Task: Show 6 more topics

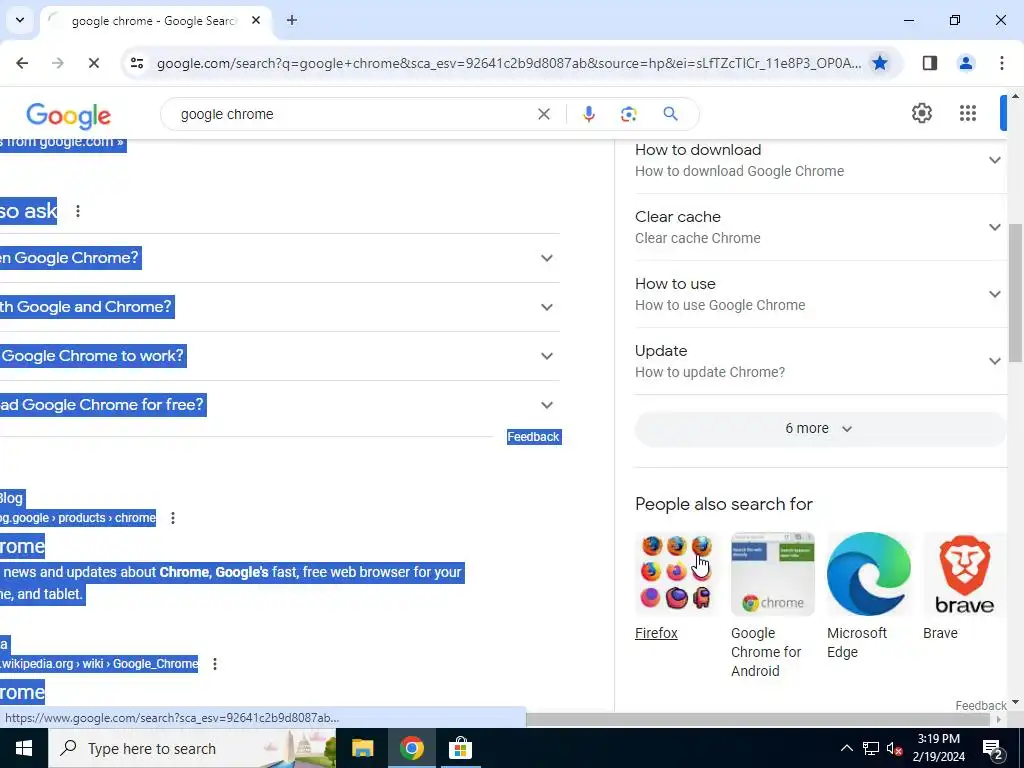Action: point(820,428)
